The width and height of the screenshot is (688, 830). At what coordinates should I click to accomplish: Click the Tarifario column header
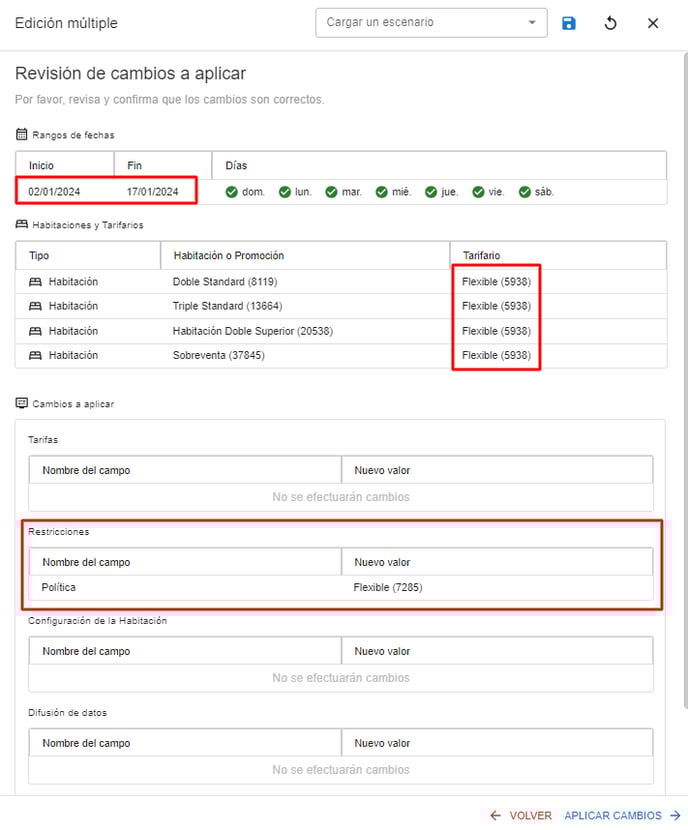(x=481, y=256)
